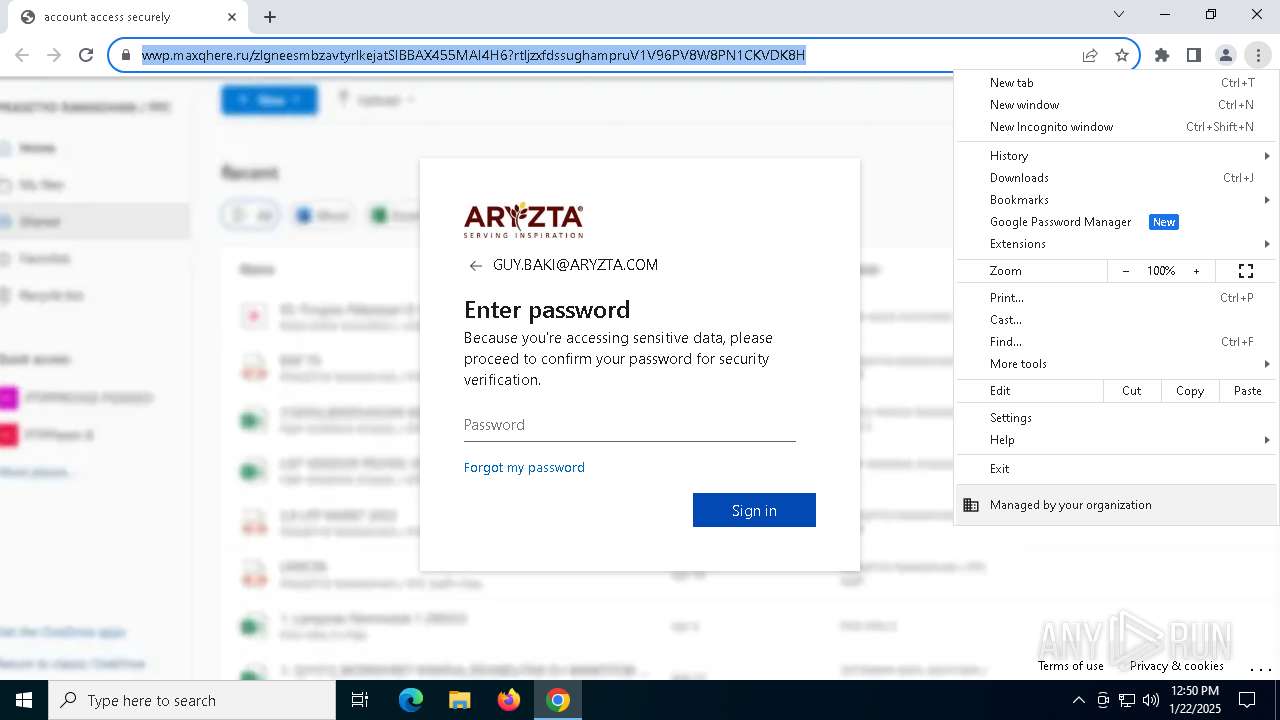Click the browser back arrow
Screen dimensions: 1280x720
pos(22,55)
